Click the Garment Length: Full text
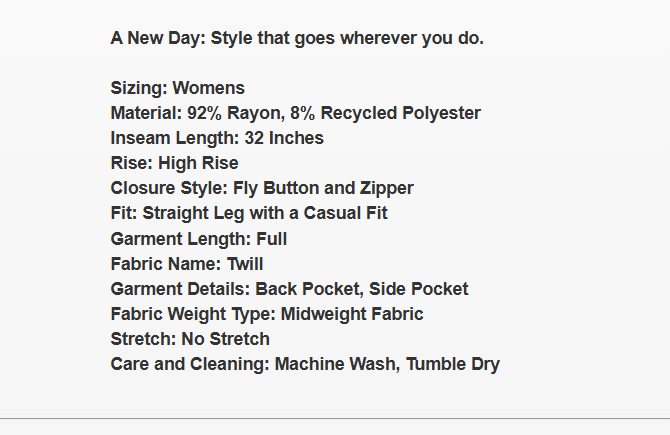The image size is (670, 435). click(199, 239)
